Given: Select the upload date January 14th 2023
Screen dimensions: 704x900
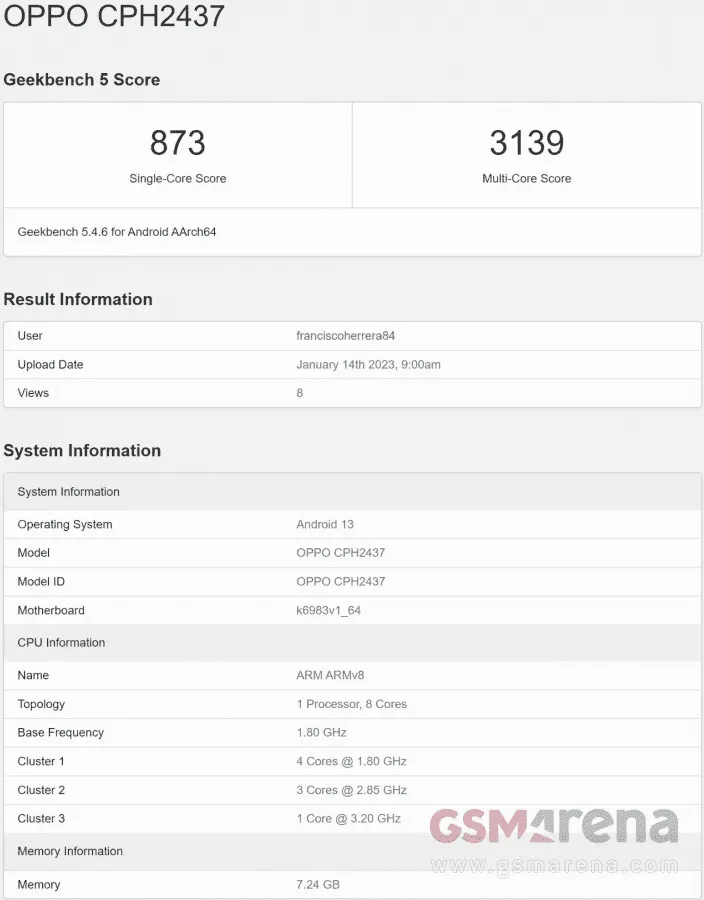Looking at the screenshot, I should pyautogui.click(x=368, y=365).
